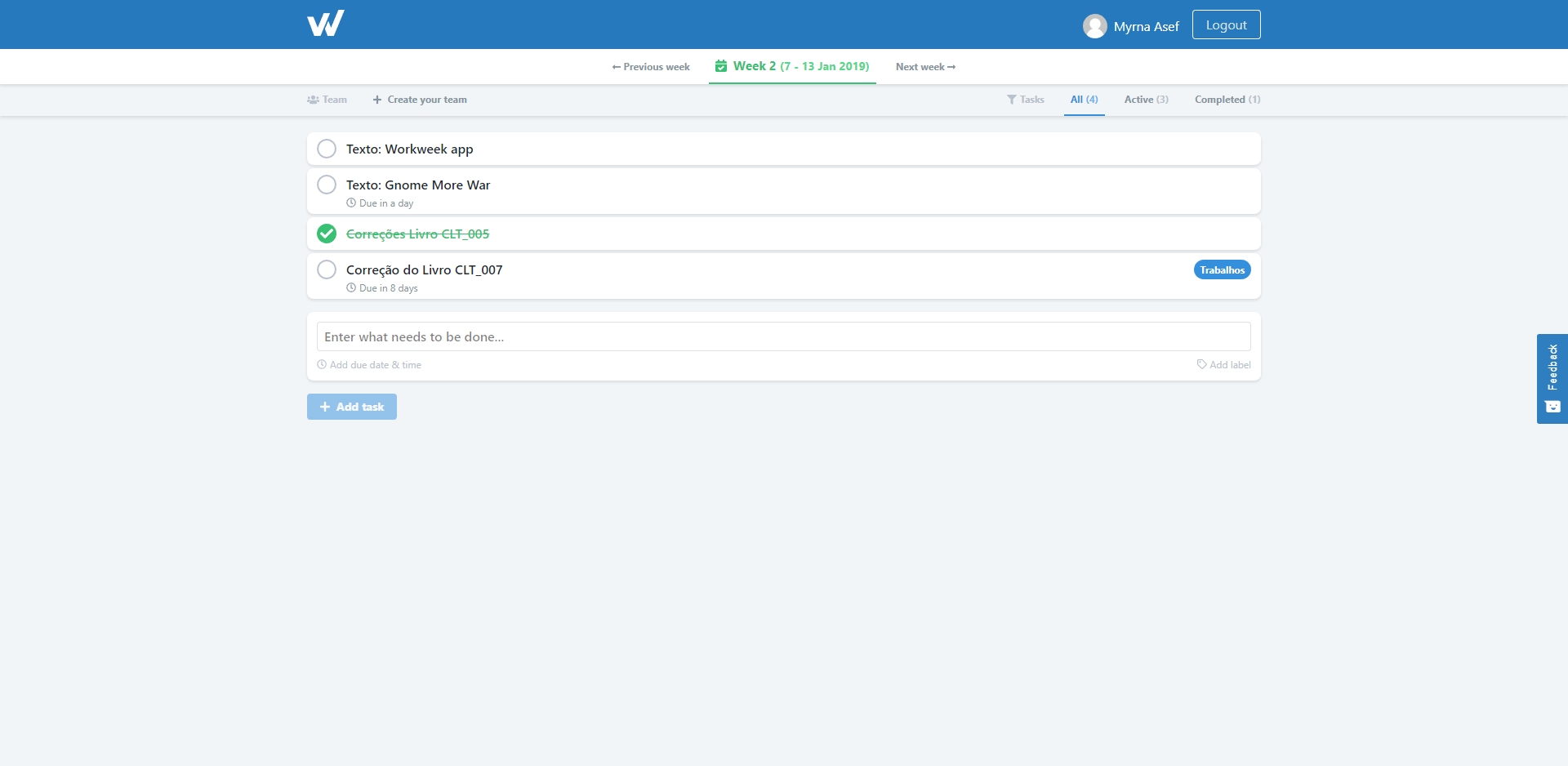This screenshot has height=766, width=1568.
Task: Click the tag icon beside Add label
Action: coord(1201,365)
